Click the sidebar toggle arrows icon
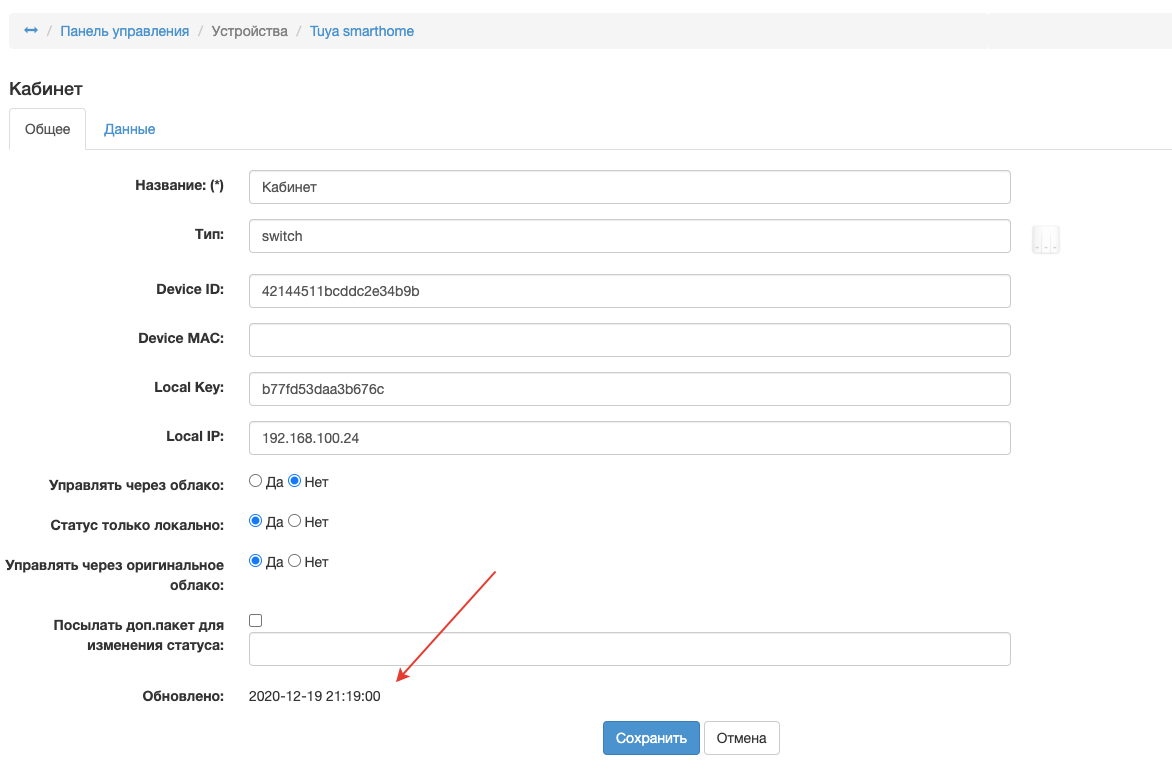 coord(31,31)
